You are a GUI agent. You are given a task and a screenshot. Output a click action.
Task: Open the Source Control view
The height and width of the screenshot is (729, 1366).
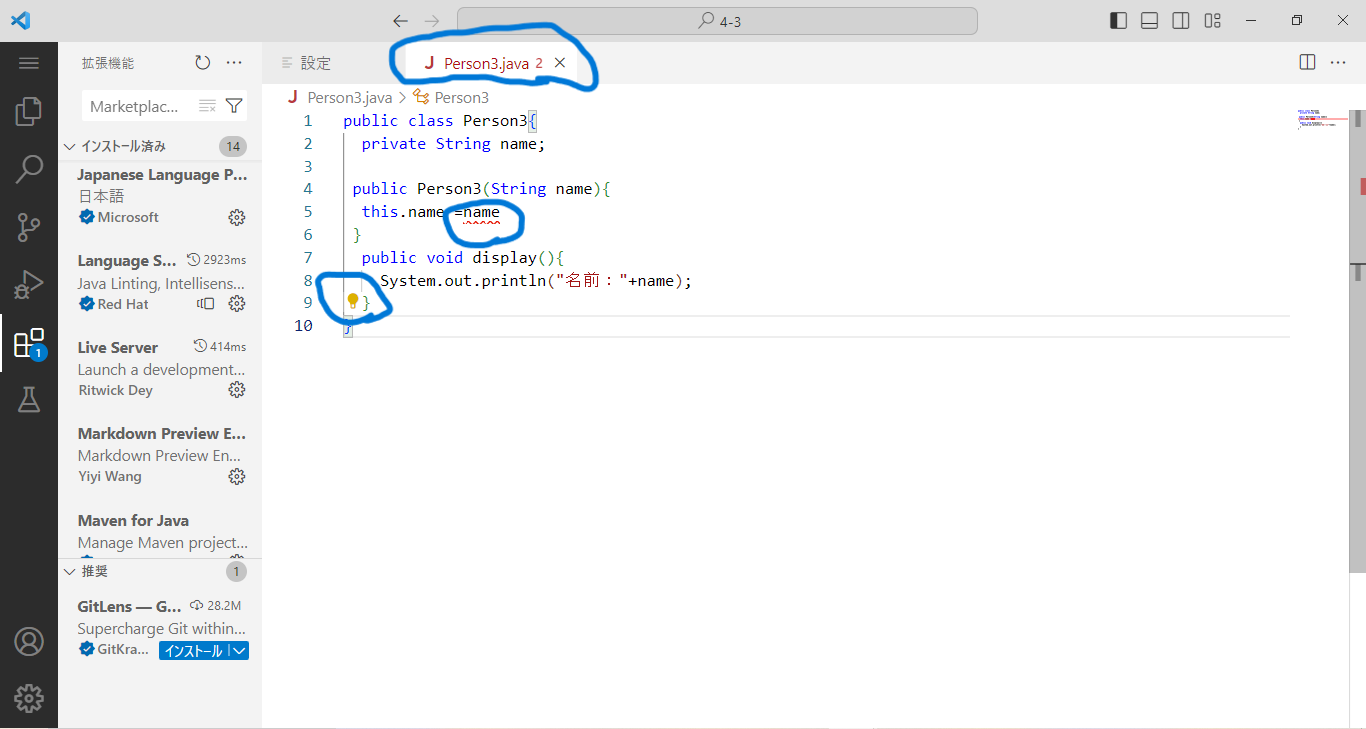pos(29,227)
